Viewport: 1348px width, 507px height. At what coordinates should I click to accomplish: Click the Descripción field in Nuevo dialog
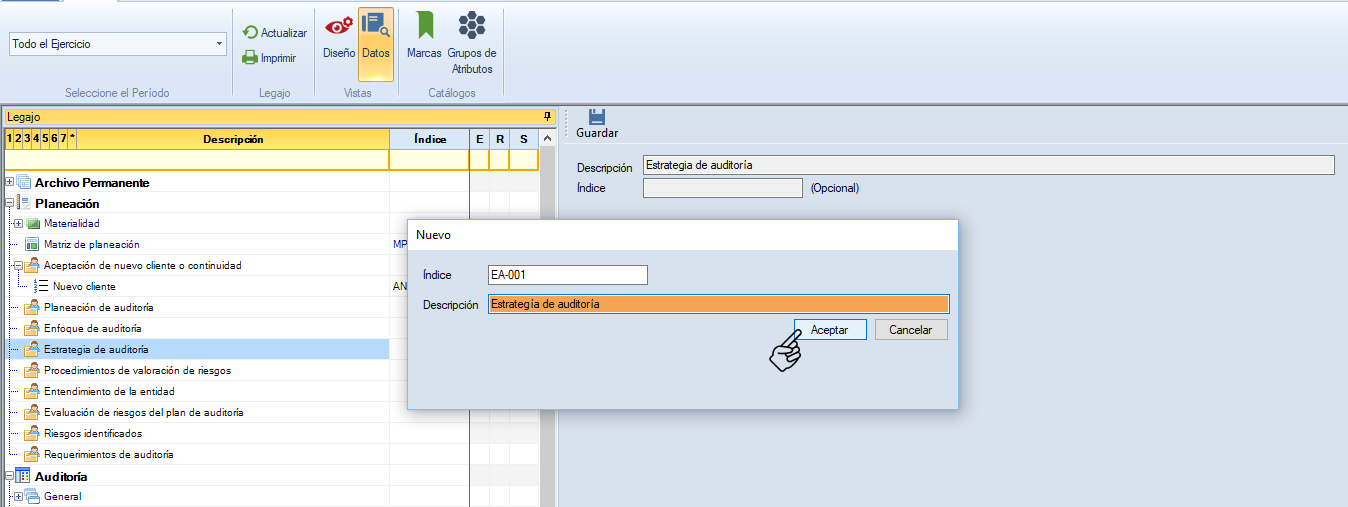[x=718, y=305]
